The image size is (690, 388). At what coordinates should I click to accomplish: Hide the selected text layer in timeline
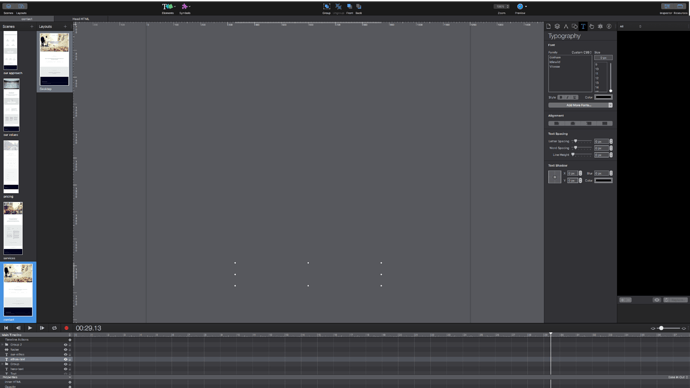tap(66, 359)
